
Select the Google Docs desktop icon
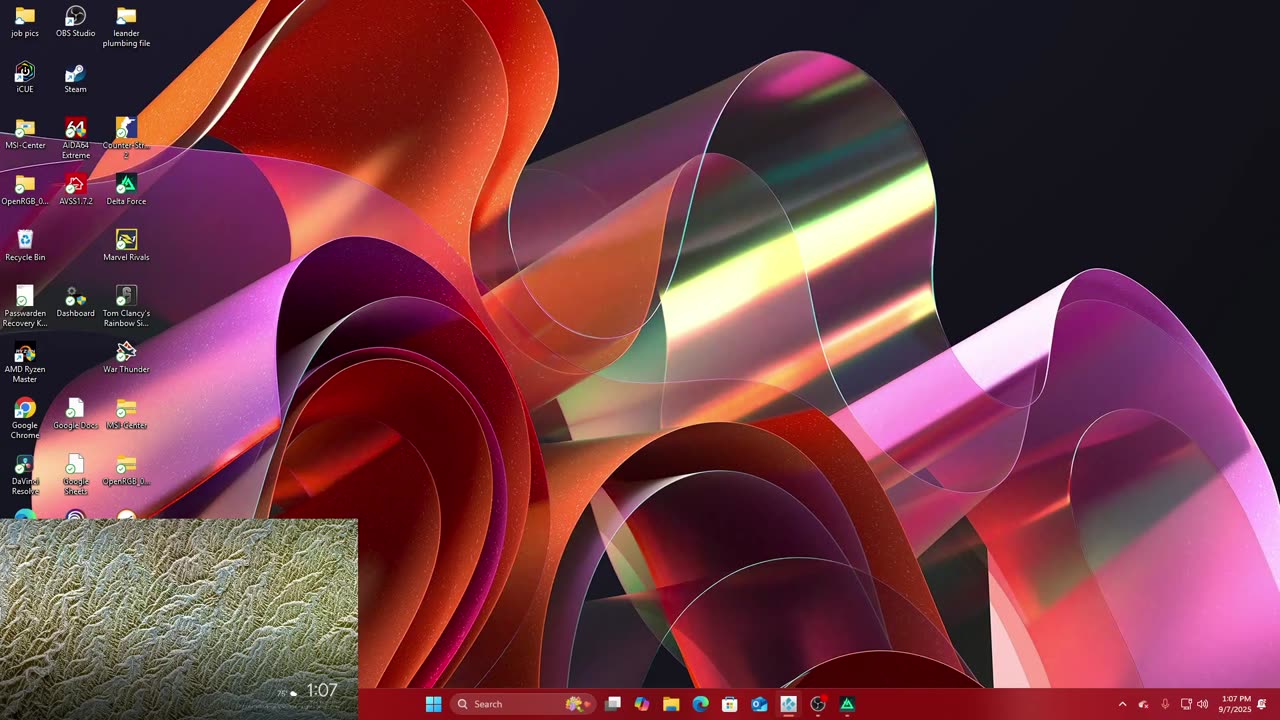coord(76,414)
